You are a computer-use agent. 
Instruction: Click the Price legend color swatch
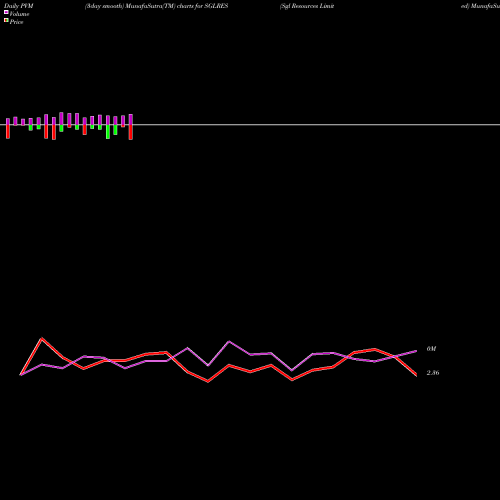pos(6,20)
